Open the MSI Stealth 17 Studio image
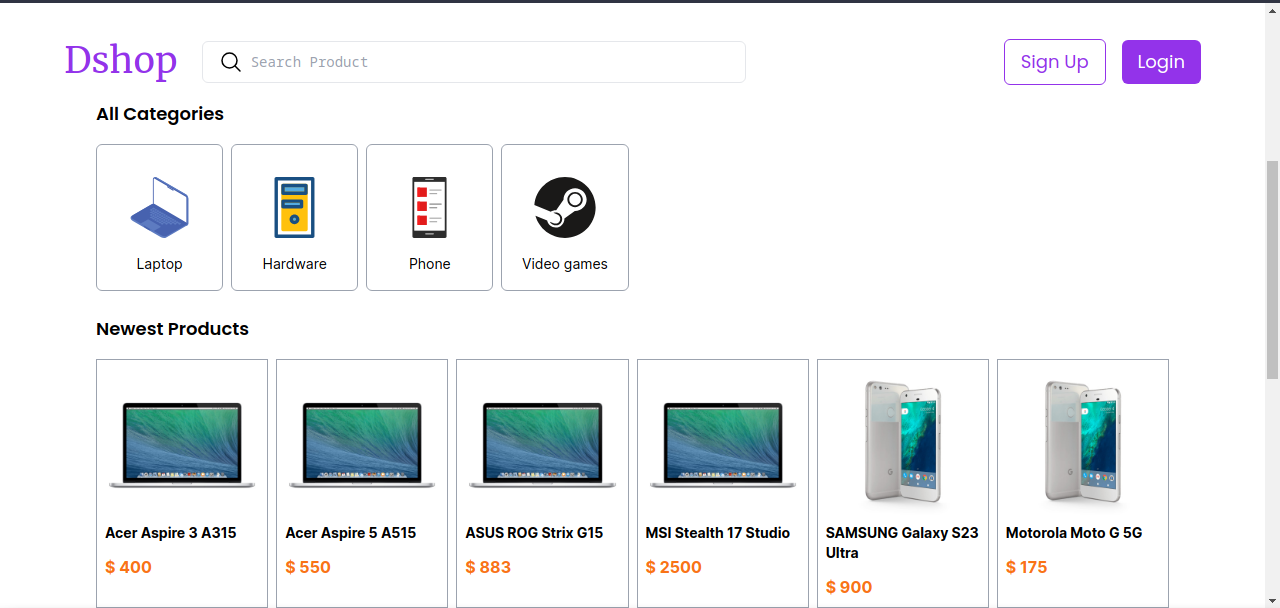1280x608 pixels. coord(723,445)
